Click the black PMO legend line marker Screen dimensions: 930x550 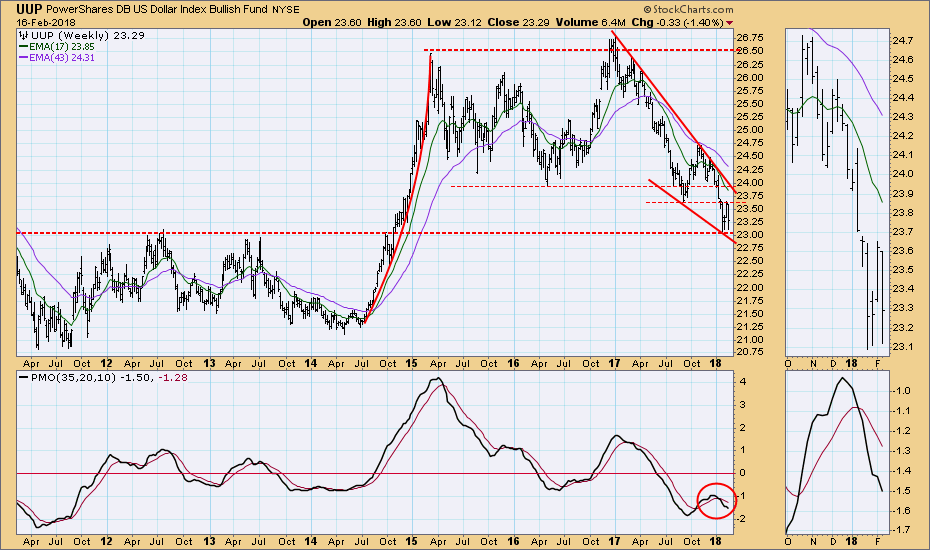[x=24, y=377]
